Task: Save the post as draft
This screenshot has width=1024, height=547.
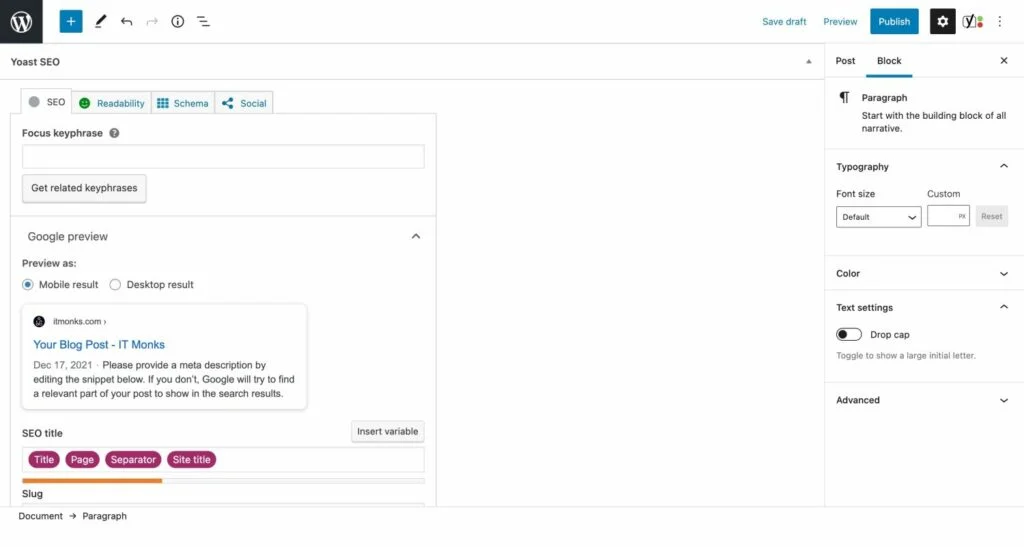Action: pyautogui.click(x=784, y=22)
